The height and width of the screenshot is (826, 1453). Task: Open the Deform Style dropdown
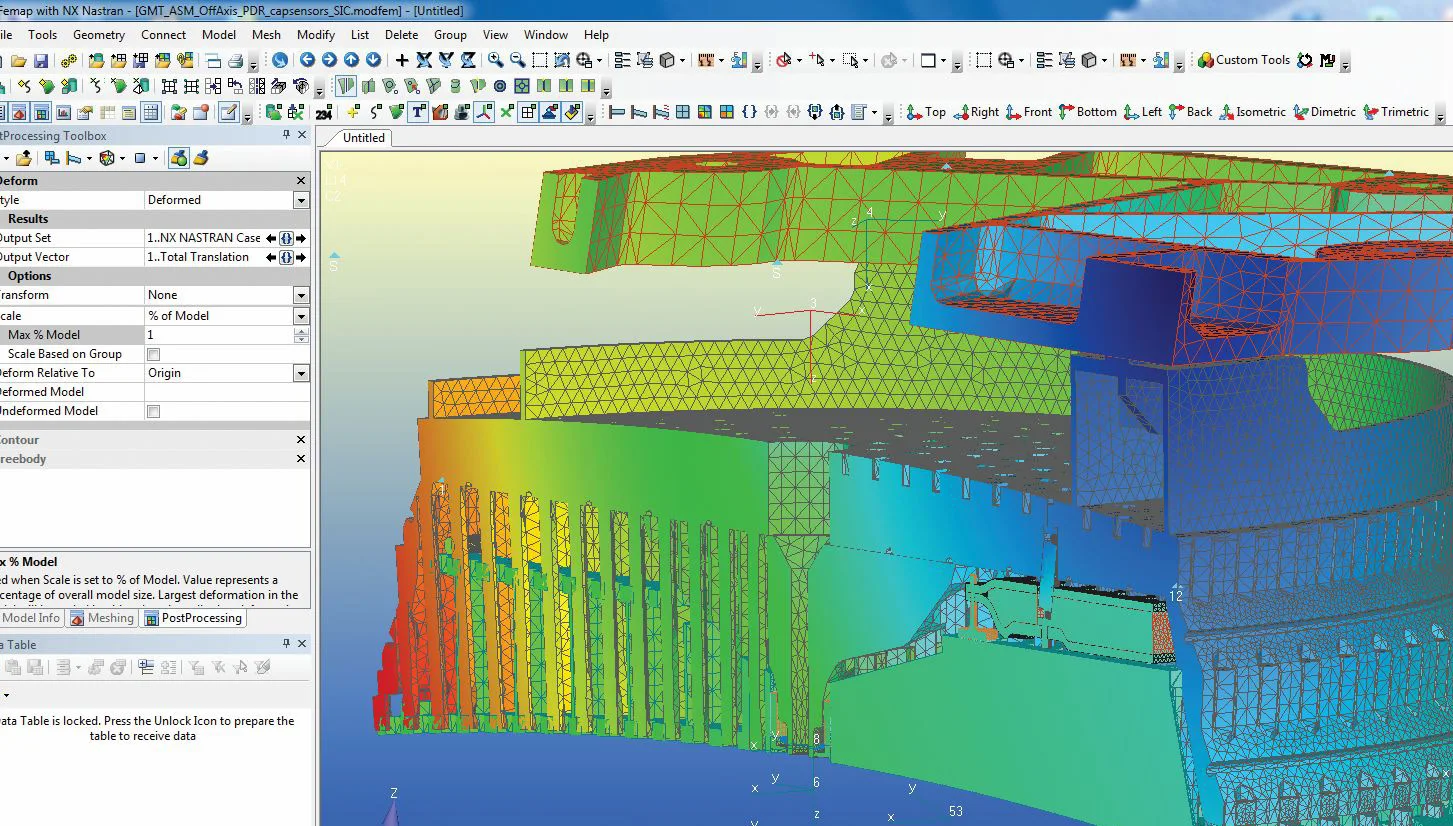301,200
